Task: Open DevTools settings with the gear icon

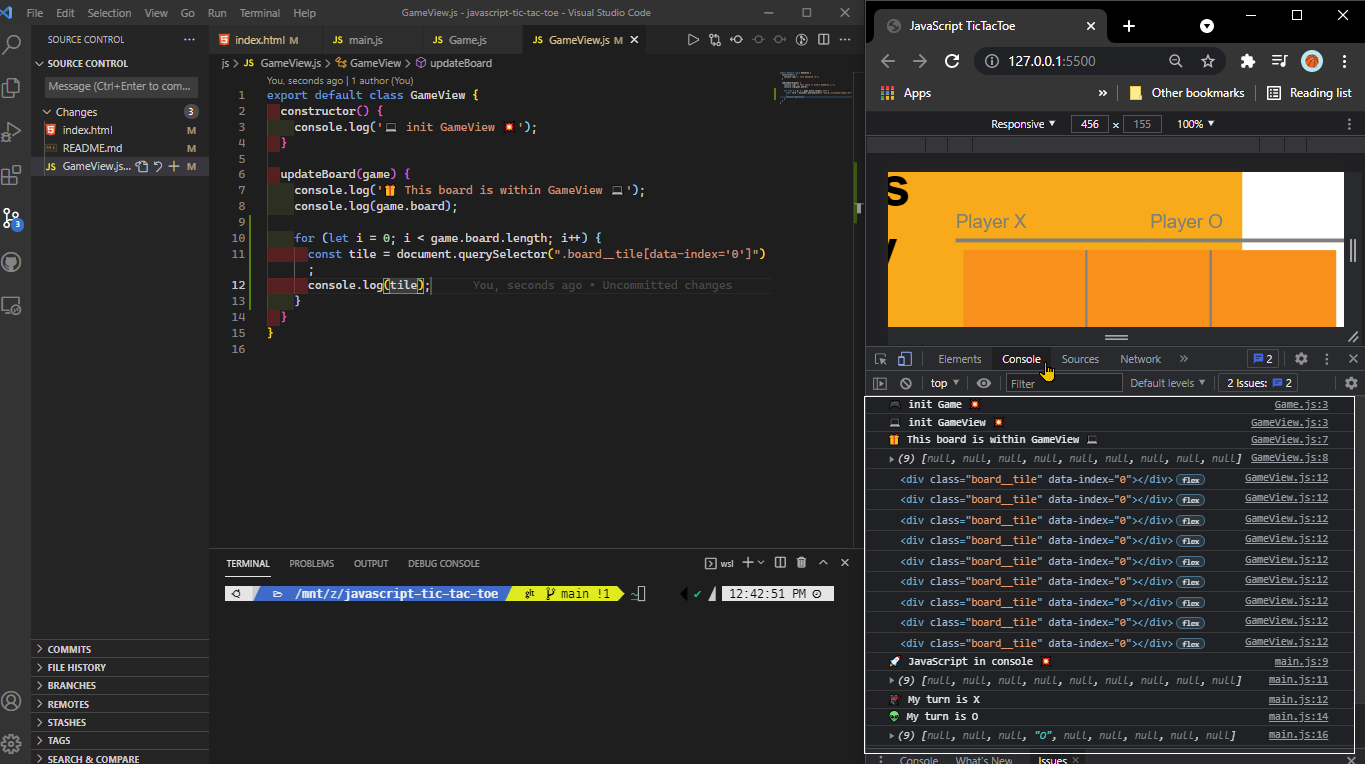Action: [x=1301, y=359]
